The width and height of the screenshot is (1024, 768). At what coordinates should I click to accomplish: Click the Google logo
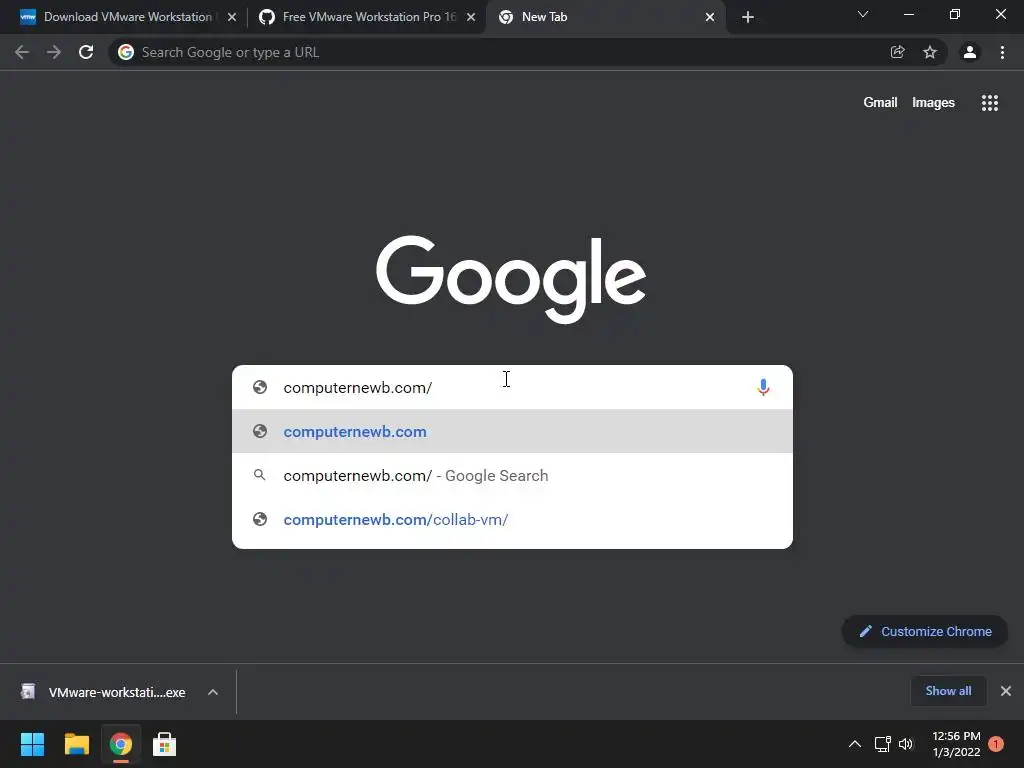[511, 279]
